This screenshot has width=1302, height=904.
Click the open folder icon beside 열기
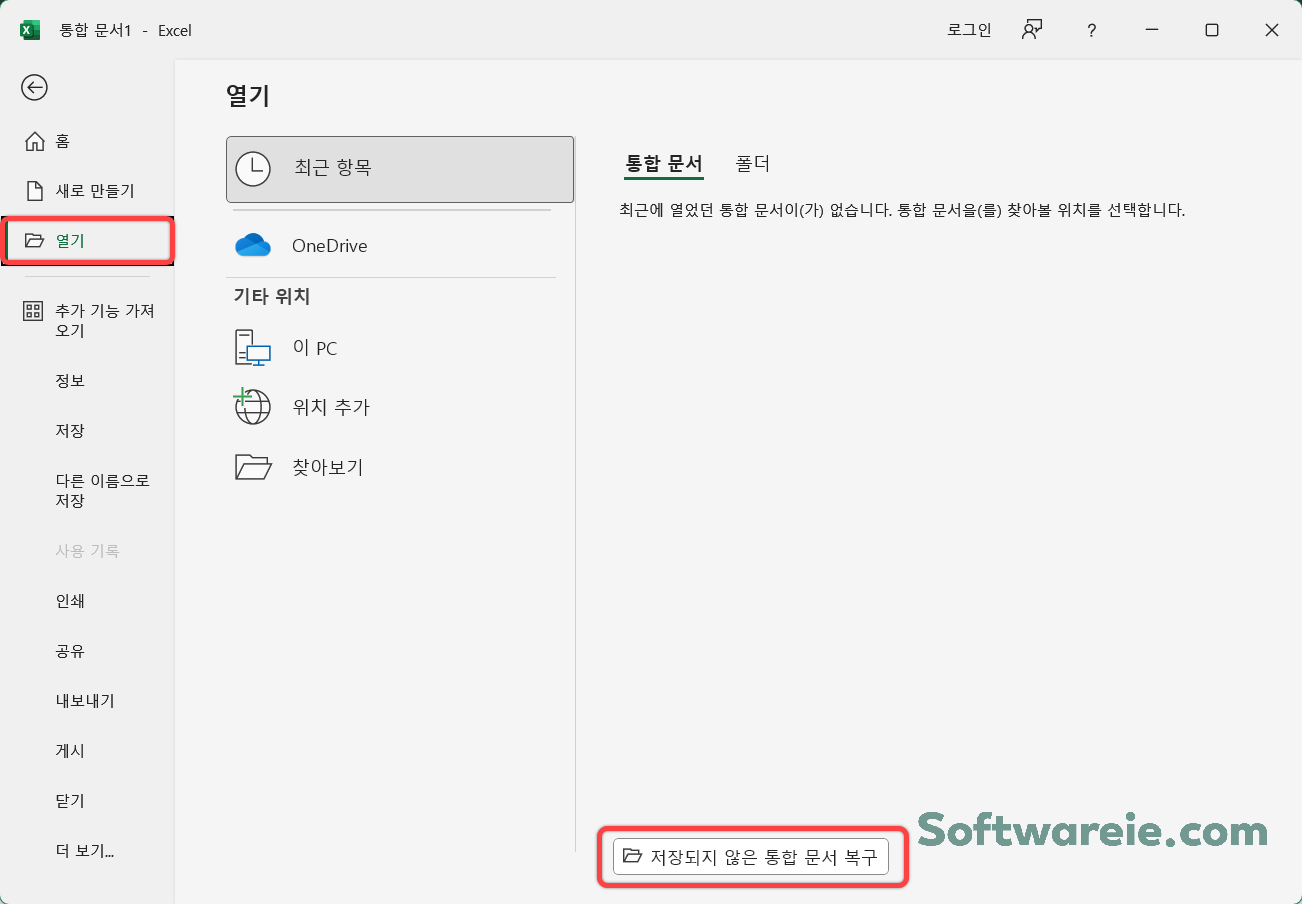point(35,240)
